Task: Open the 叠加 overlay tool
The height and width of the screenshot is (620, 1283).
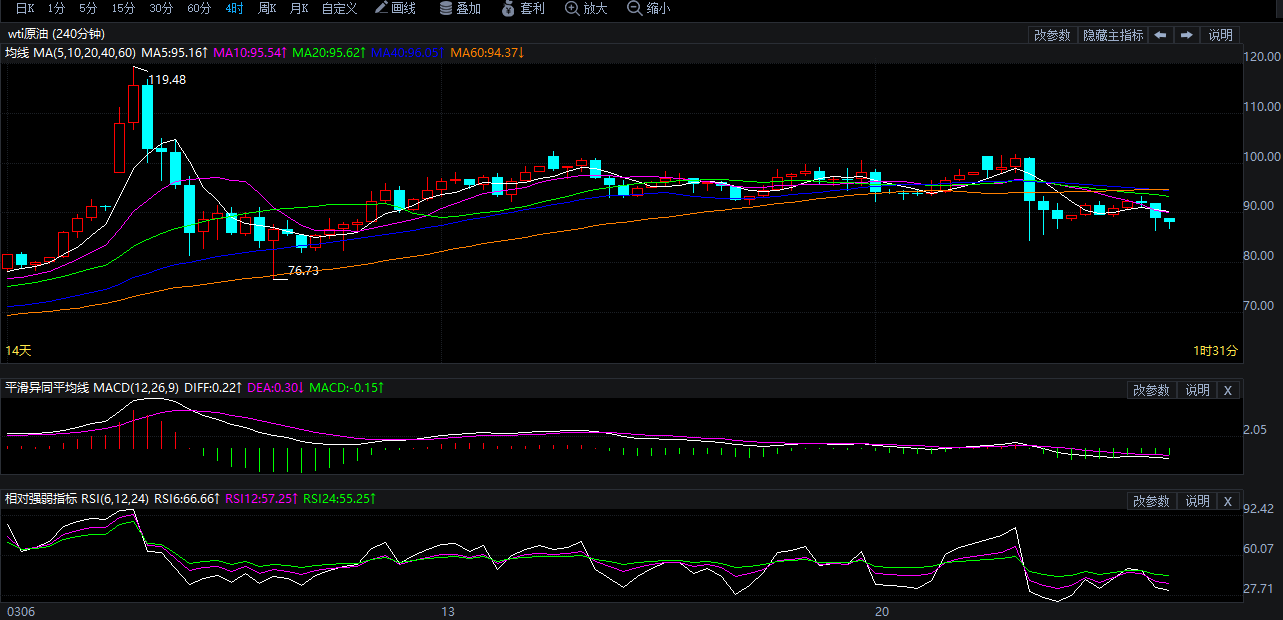Action: (460, 9)
